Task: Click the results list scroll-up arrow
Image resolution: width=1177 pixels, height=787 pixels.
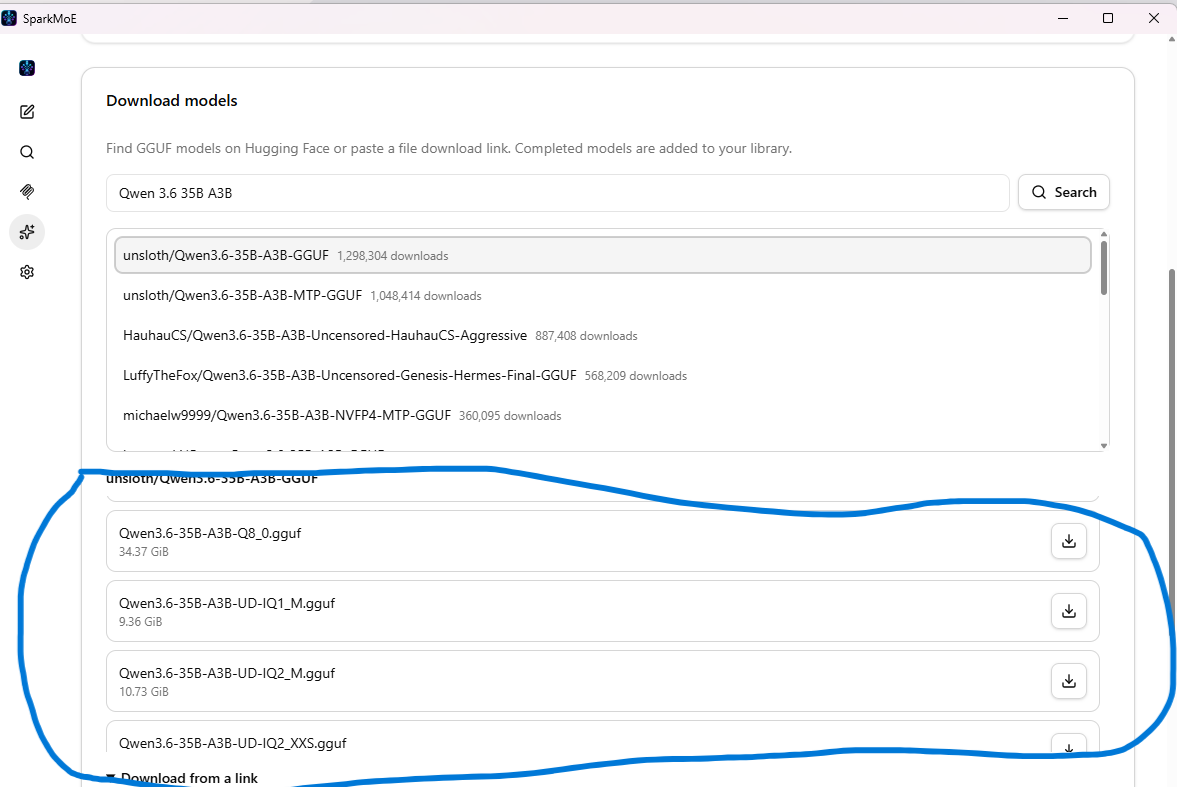Action: coord(1103,234)
